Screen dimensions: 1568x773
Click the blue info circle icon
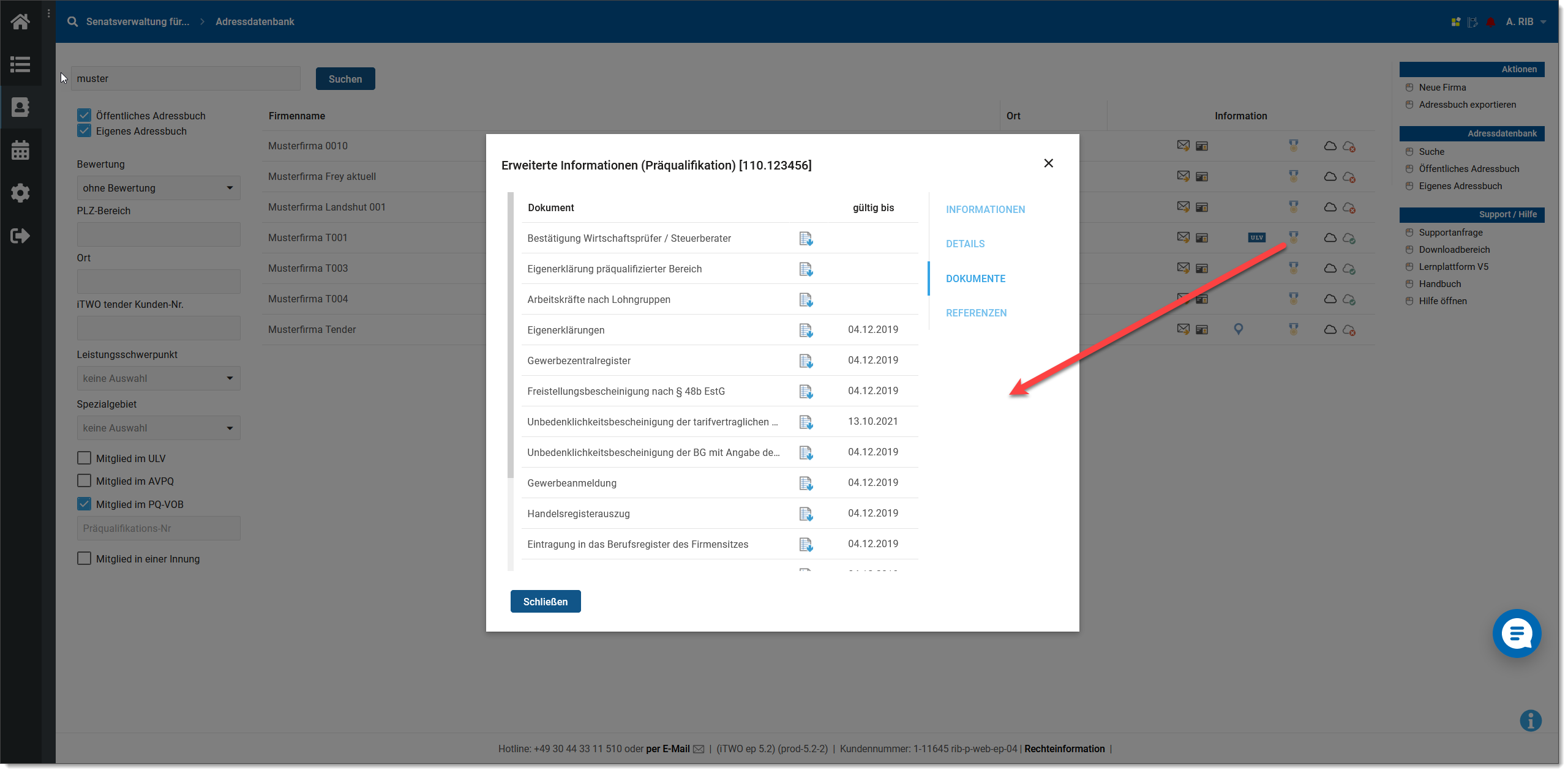(1530, 720)
